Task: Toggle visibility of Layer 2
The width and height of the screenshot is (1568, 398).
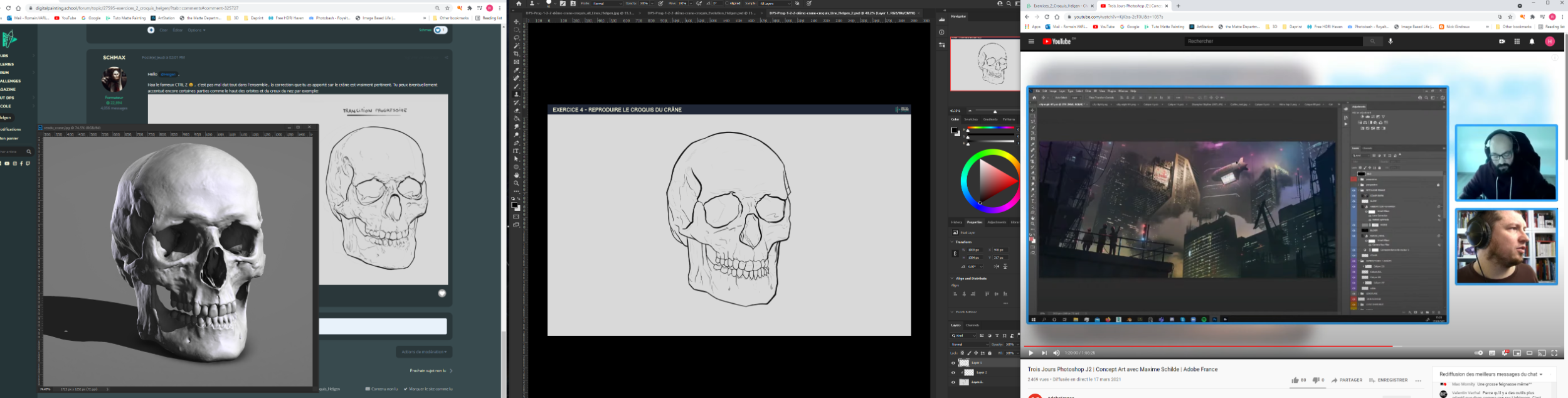Action: pyautogui.click(x=953, y=372)
